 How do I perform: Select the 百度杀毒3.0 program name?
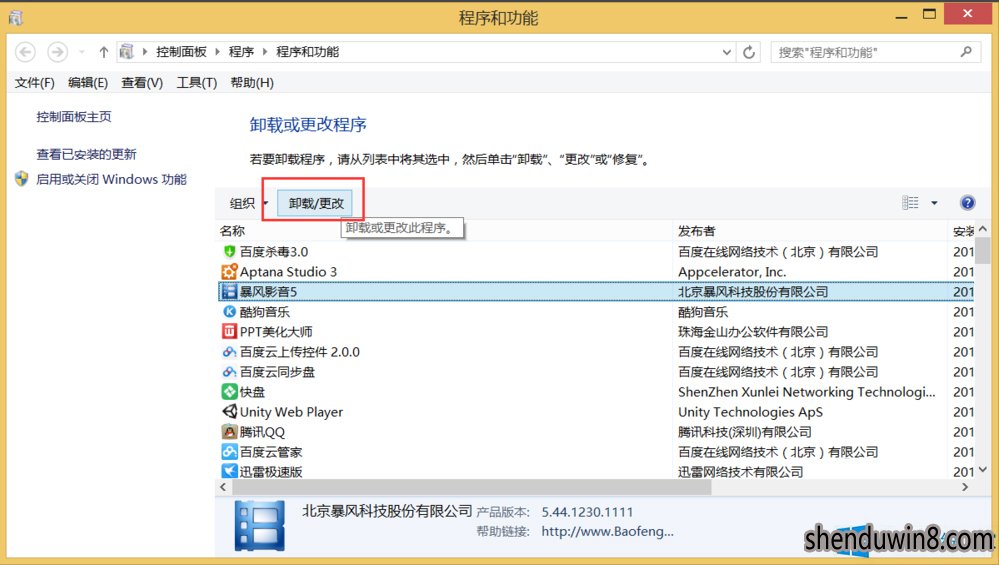(x=274, y=252)
